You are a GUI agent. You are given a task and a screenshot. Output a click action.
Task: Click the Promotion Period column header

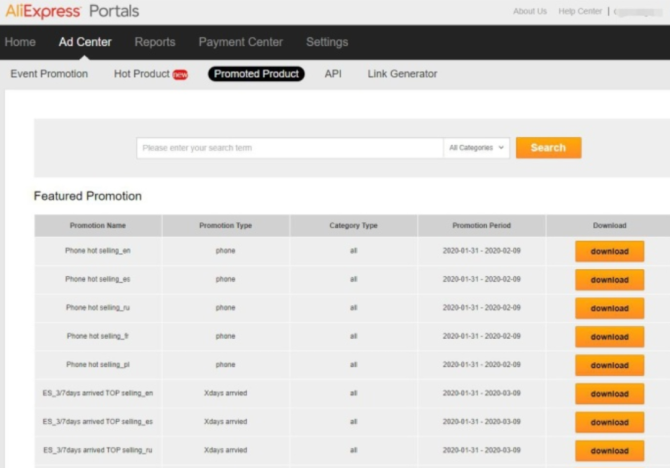click(482, 226)
